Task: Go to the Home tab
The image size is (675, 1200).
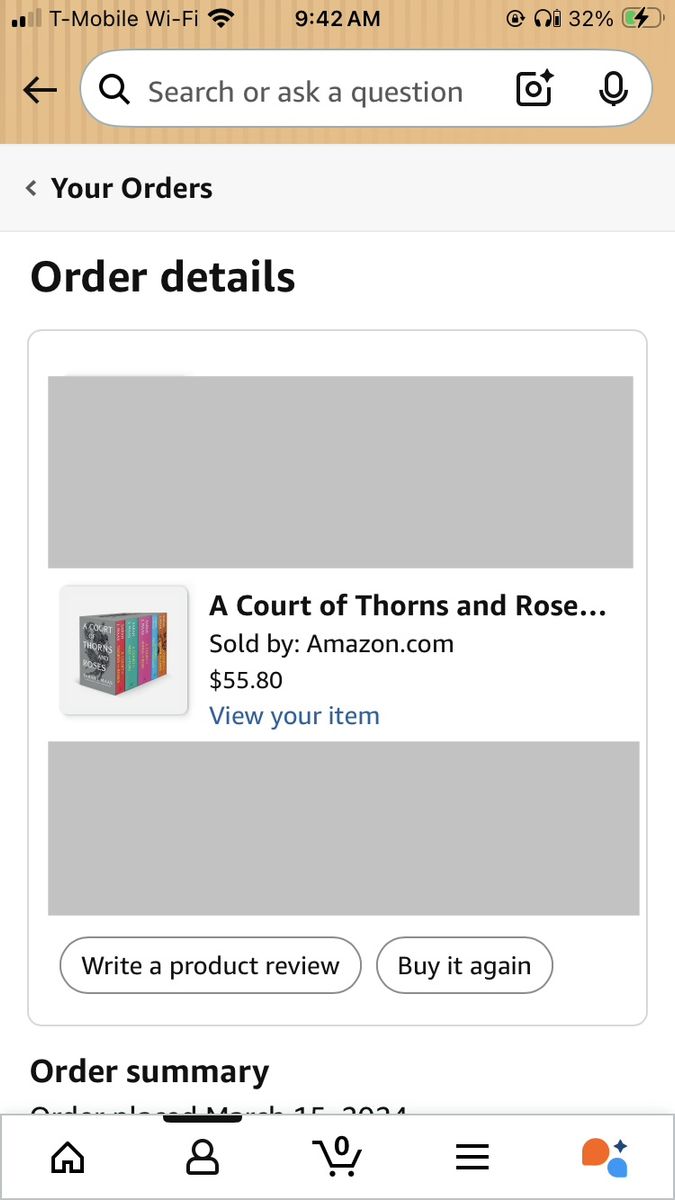Action: [68, 1157]
